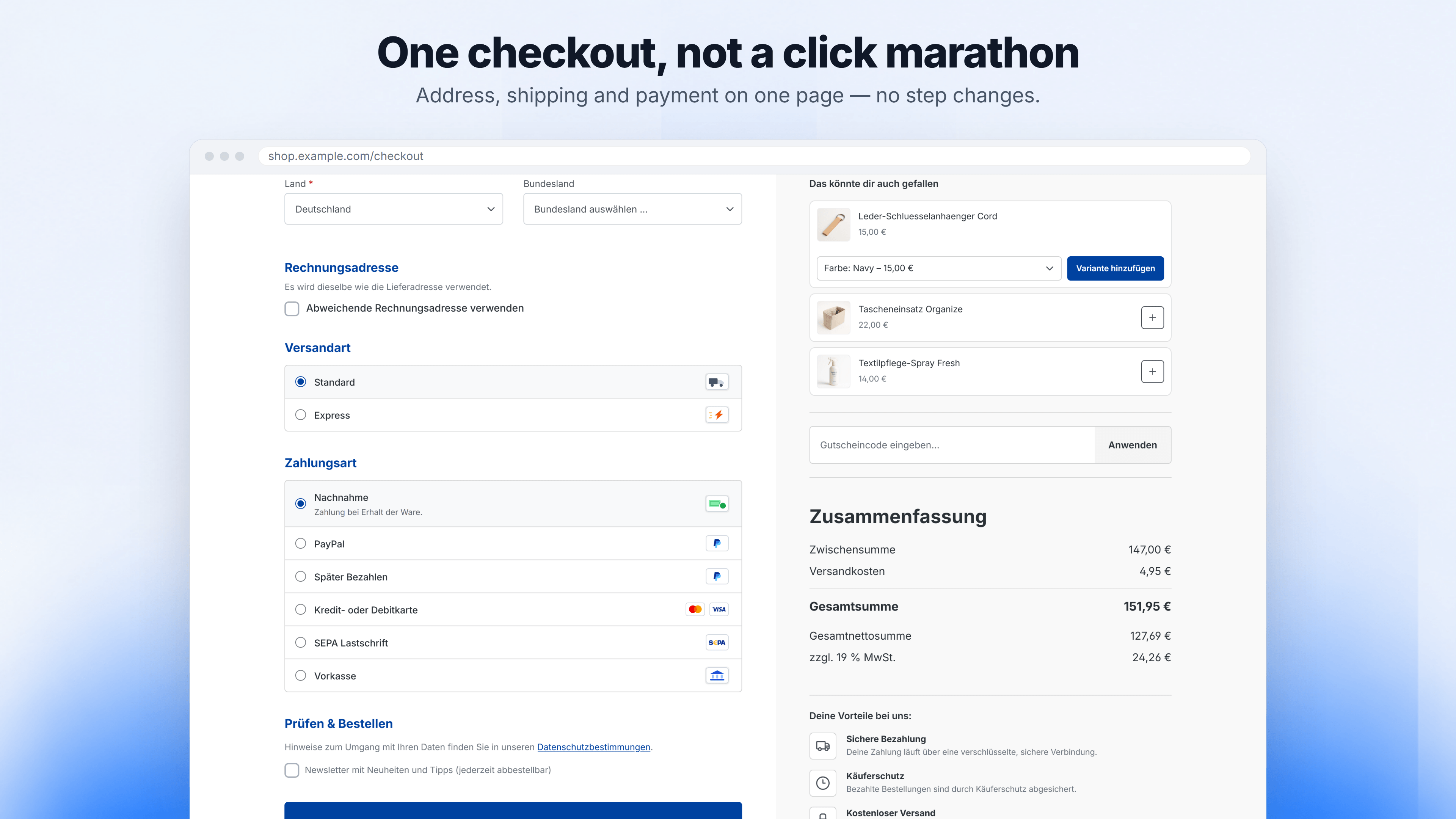The width and height of the screenshot is (1456, 819).
Task: Click the Leder-Schluesselanhaenger Cord product name
Action: (x=927, y=217)
